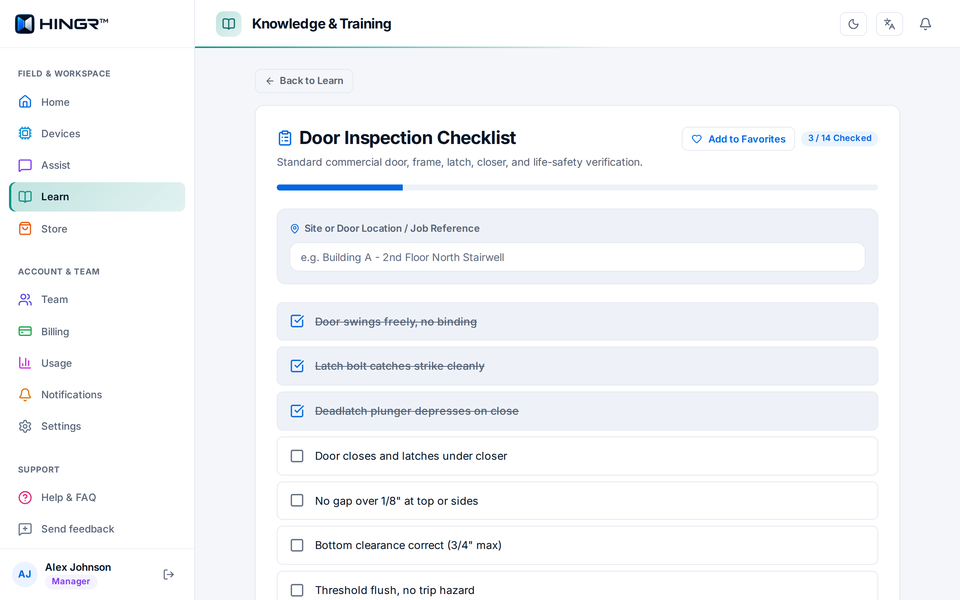This screenshot has height=600, width=960.
Task: Open Devices in the sidebar
Action: tap(97, 133)
